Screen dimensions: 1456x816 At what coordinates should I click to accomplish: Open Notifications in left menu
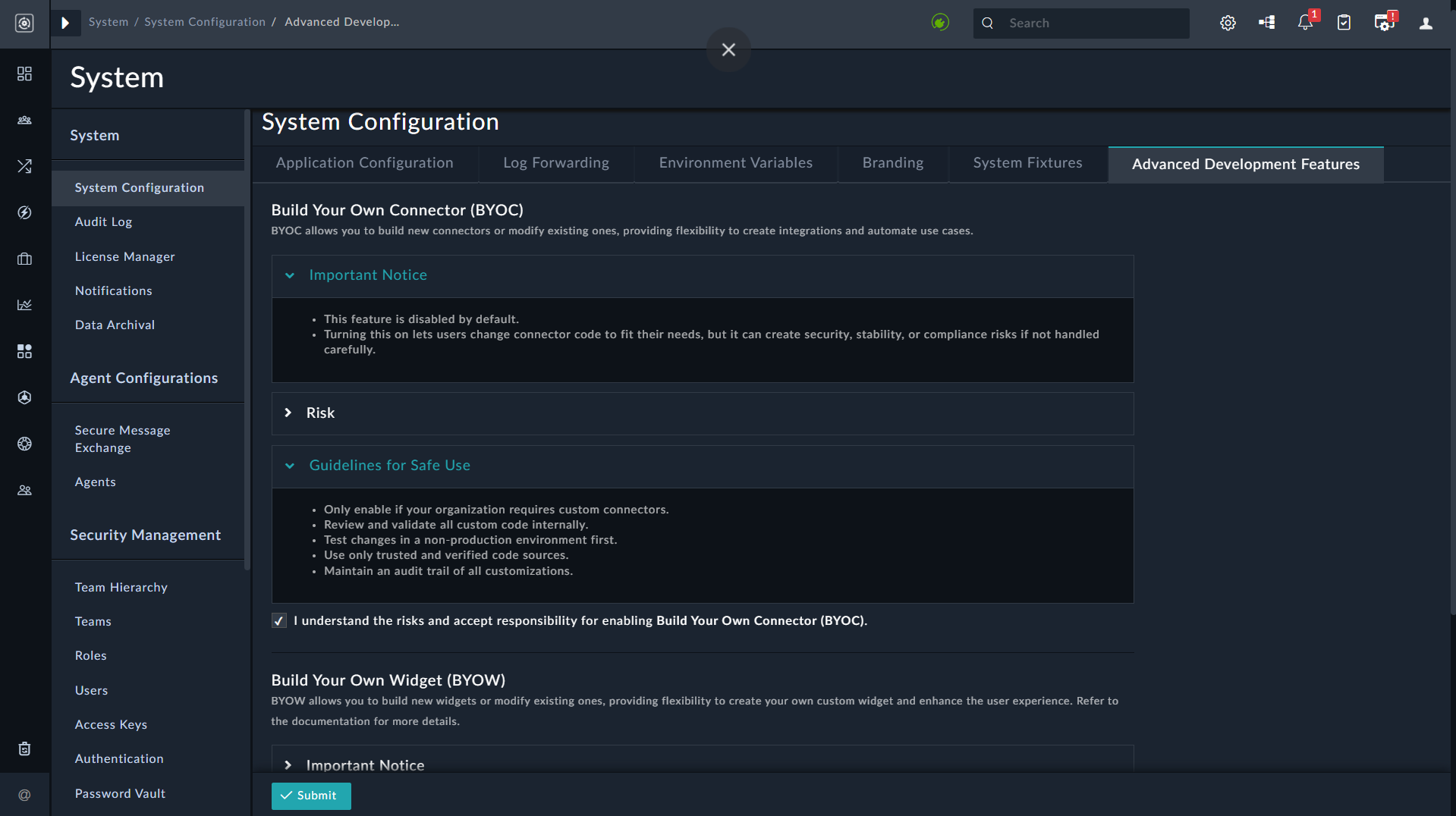(113, 290)
